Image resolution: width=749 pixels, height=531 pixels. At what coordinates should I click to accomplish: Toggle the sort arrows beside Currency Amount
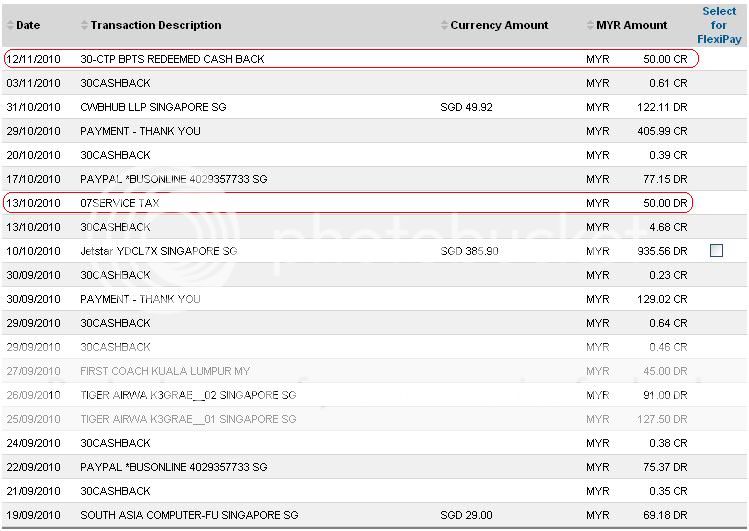tap(444, 25)
